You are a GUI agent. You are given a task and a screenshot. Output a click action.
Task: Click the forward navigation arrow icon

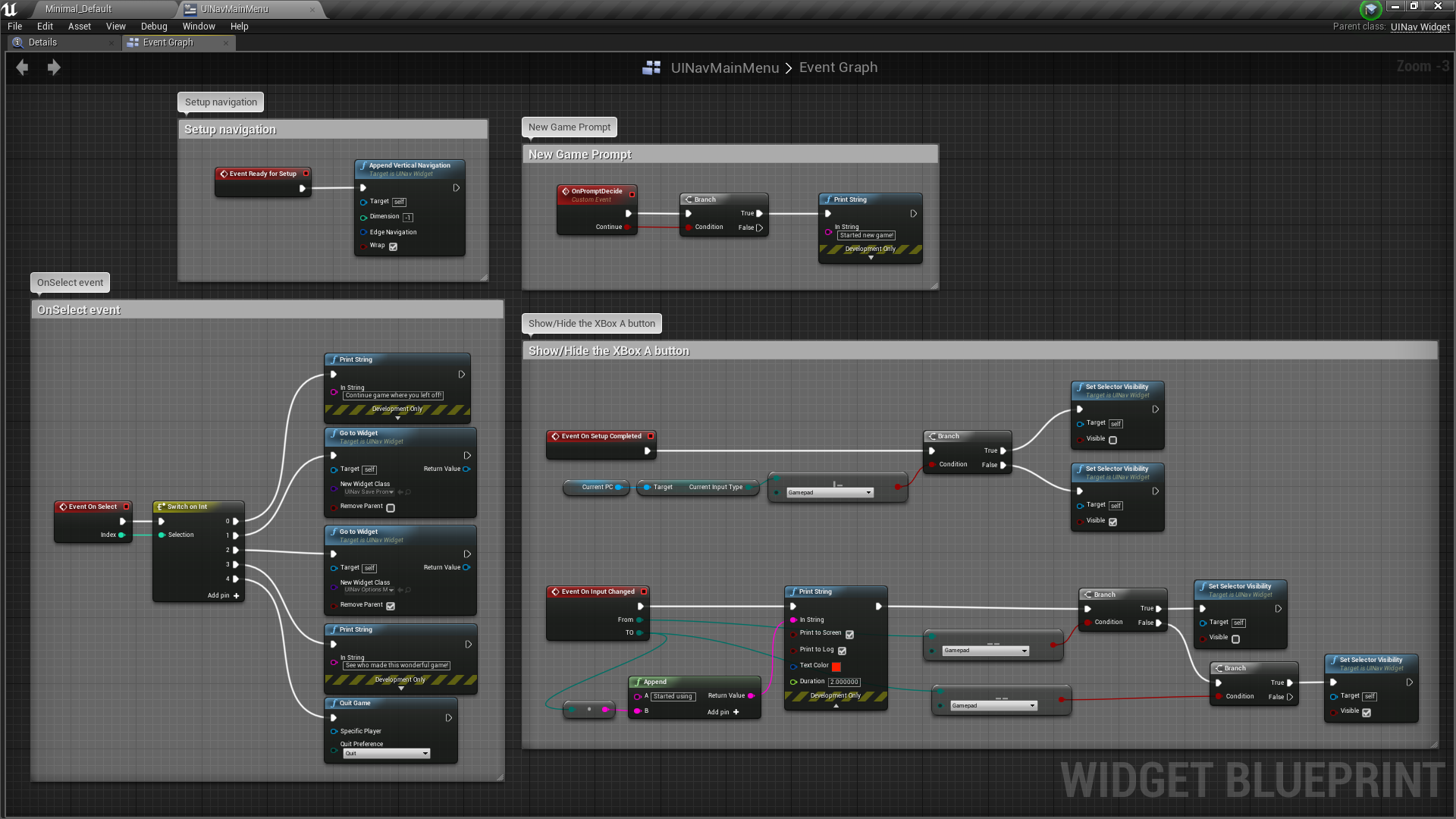coord(54,67)
